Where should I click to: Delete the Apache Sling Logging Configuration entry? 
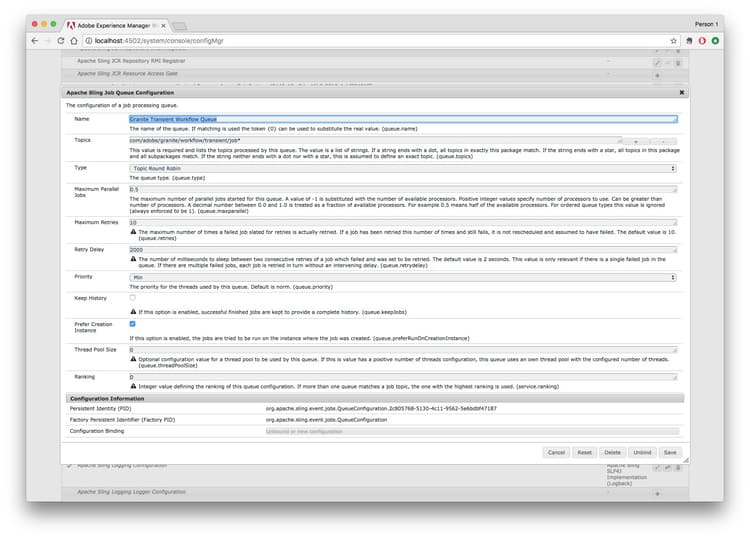point(678,468)
